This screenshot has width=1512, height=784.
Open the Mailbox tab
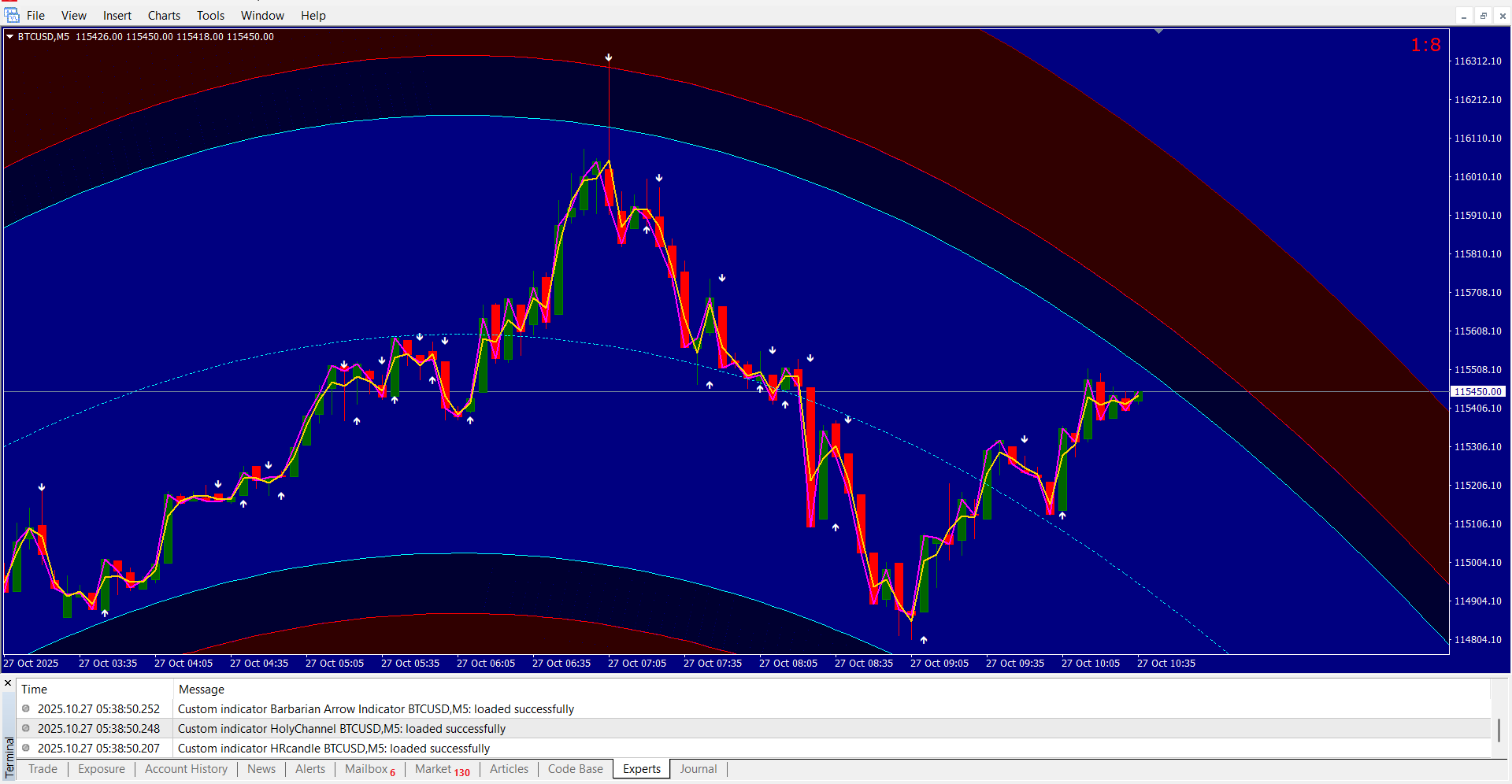click(369, 769)
